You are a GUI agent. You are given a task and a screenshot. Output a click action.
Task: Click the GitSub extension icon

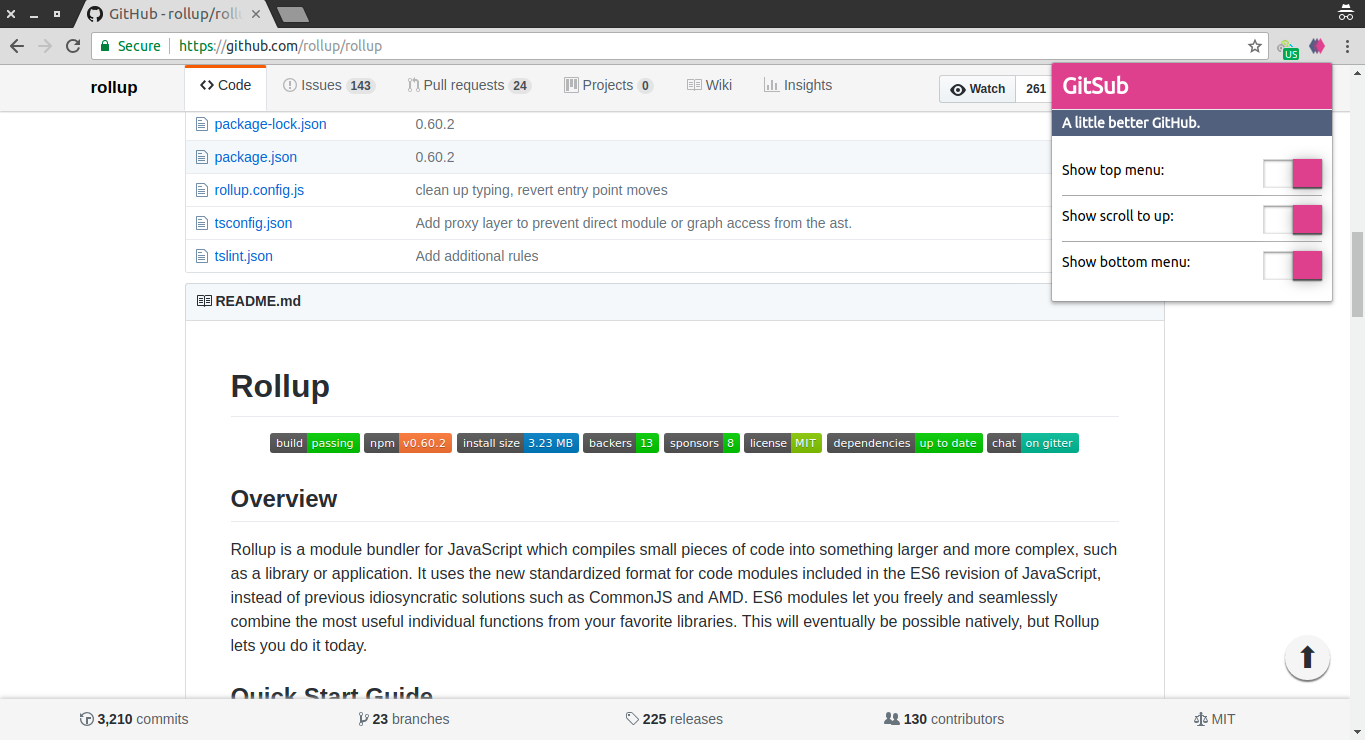pos(1317,46)
